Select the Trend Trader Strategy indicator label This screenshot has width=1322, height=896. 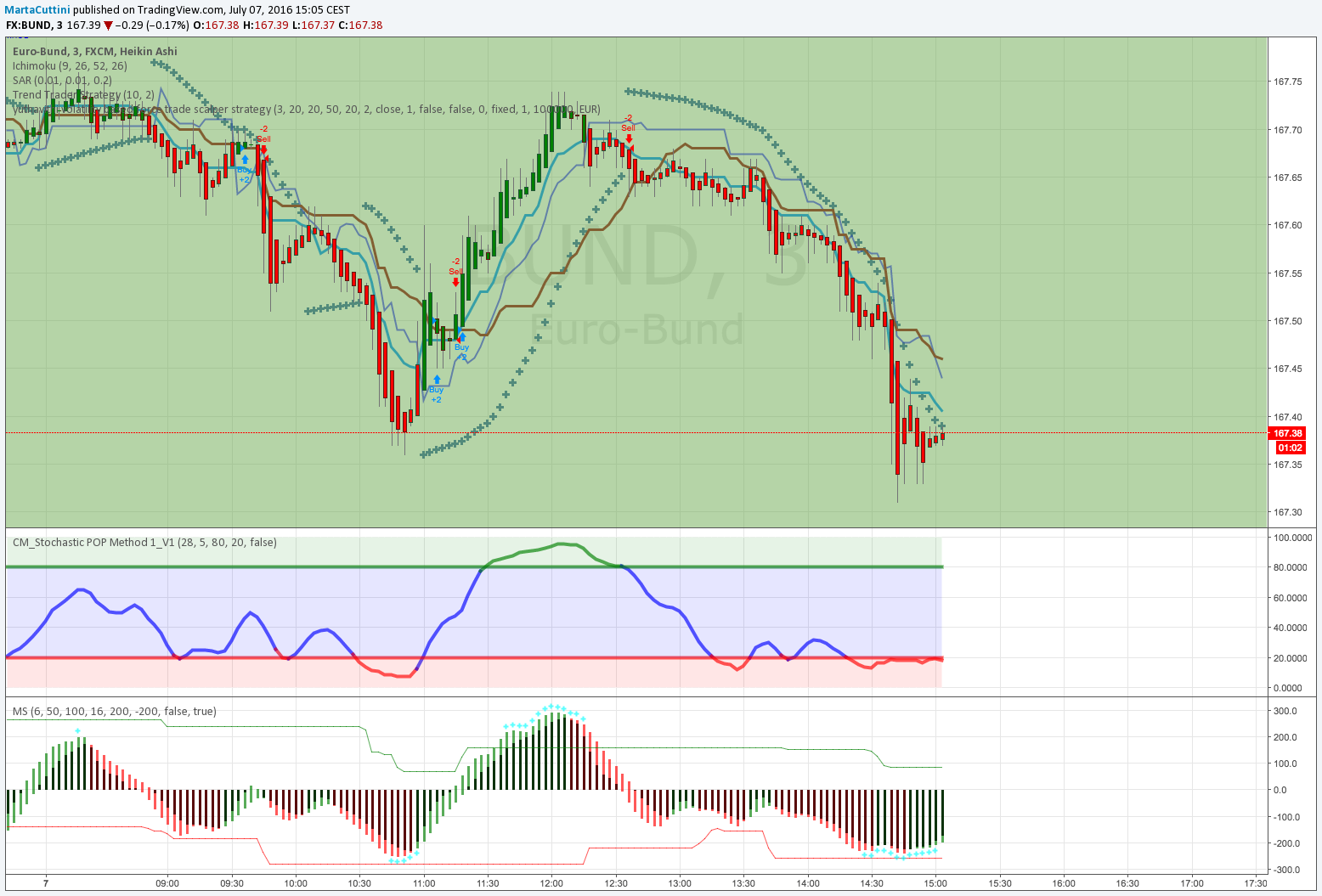coord(83,94)
